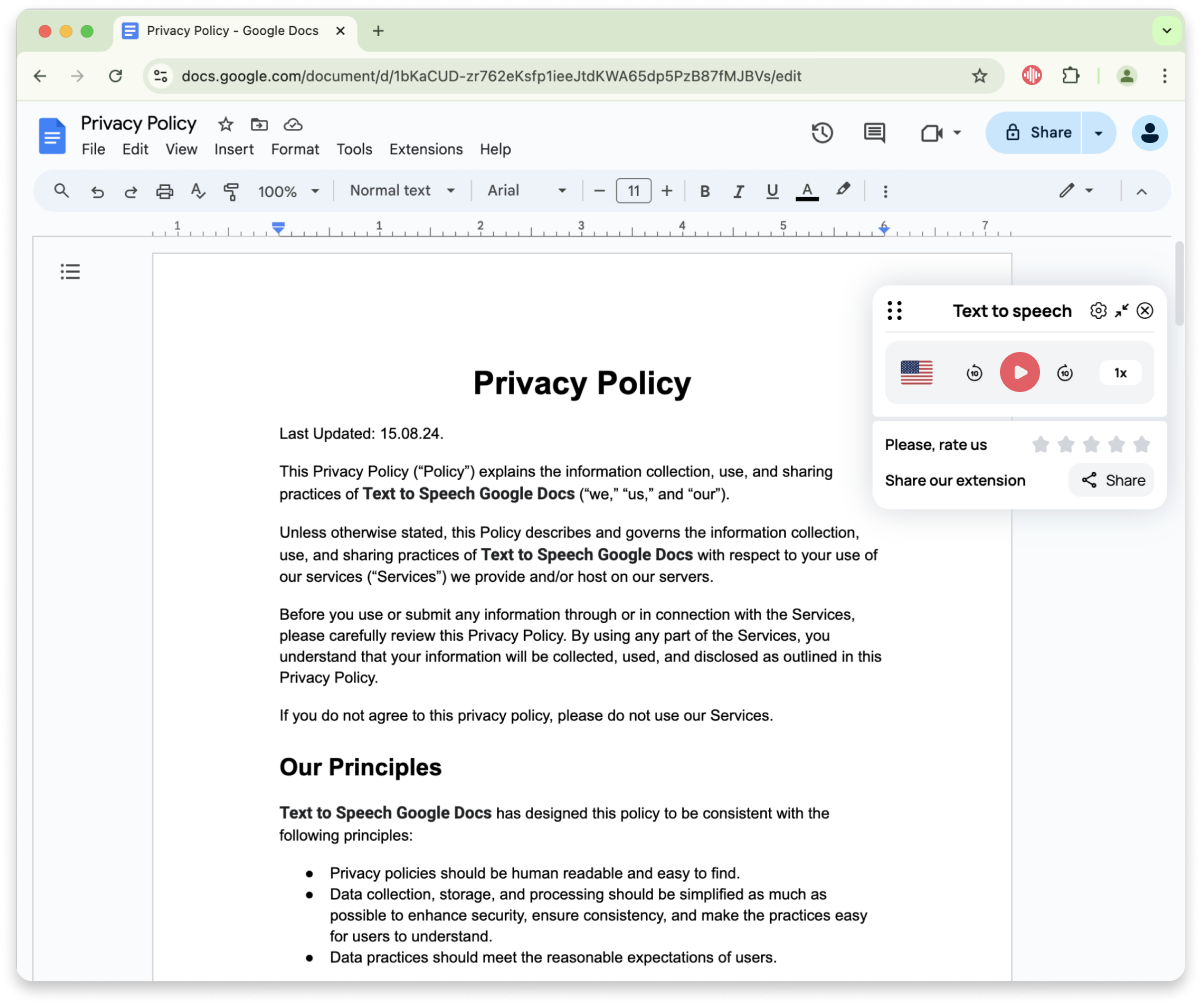Viewport: 1201px width, 1005px height.
Task: Check the cloud document status icon
Action: click(293, 124)
